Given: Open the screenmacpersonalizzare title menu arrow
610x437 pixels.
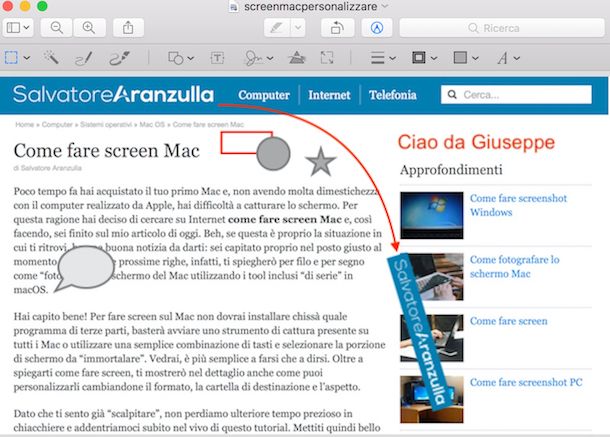Looking at the screenshot, I should click(x=385, y=6).
